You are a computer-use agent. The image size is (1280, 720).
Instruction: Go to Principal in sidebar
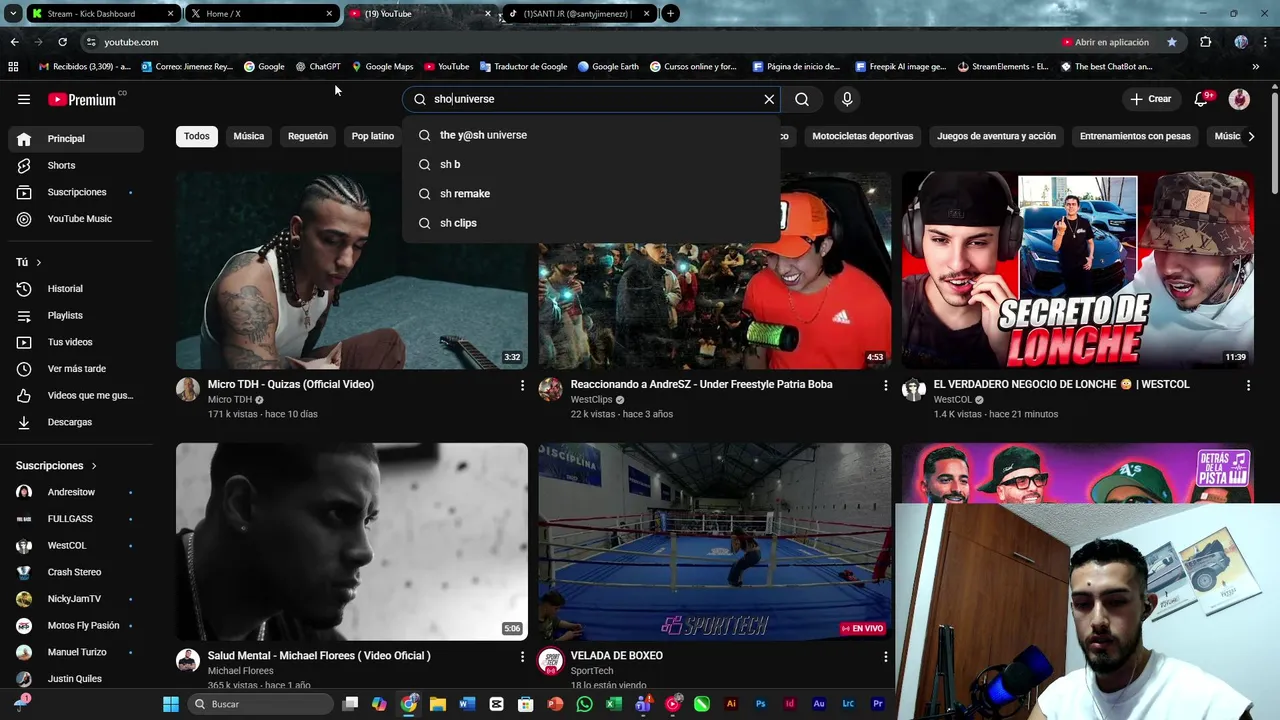pyautogui.click(x=76, y=139)
